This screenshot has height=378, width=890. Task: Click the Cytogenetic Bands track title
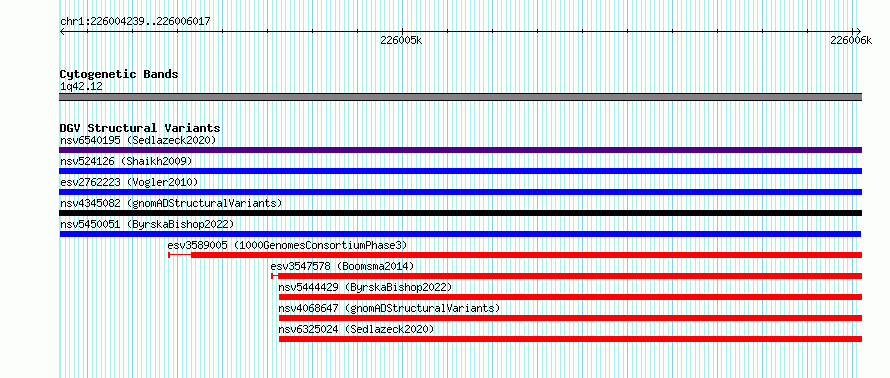(119, 74)
